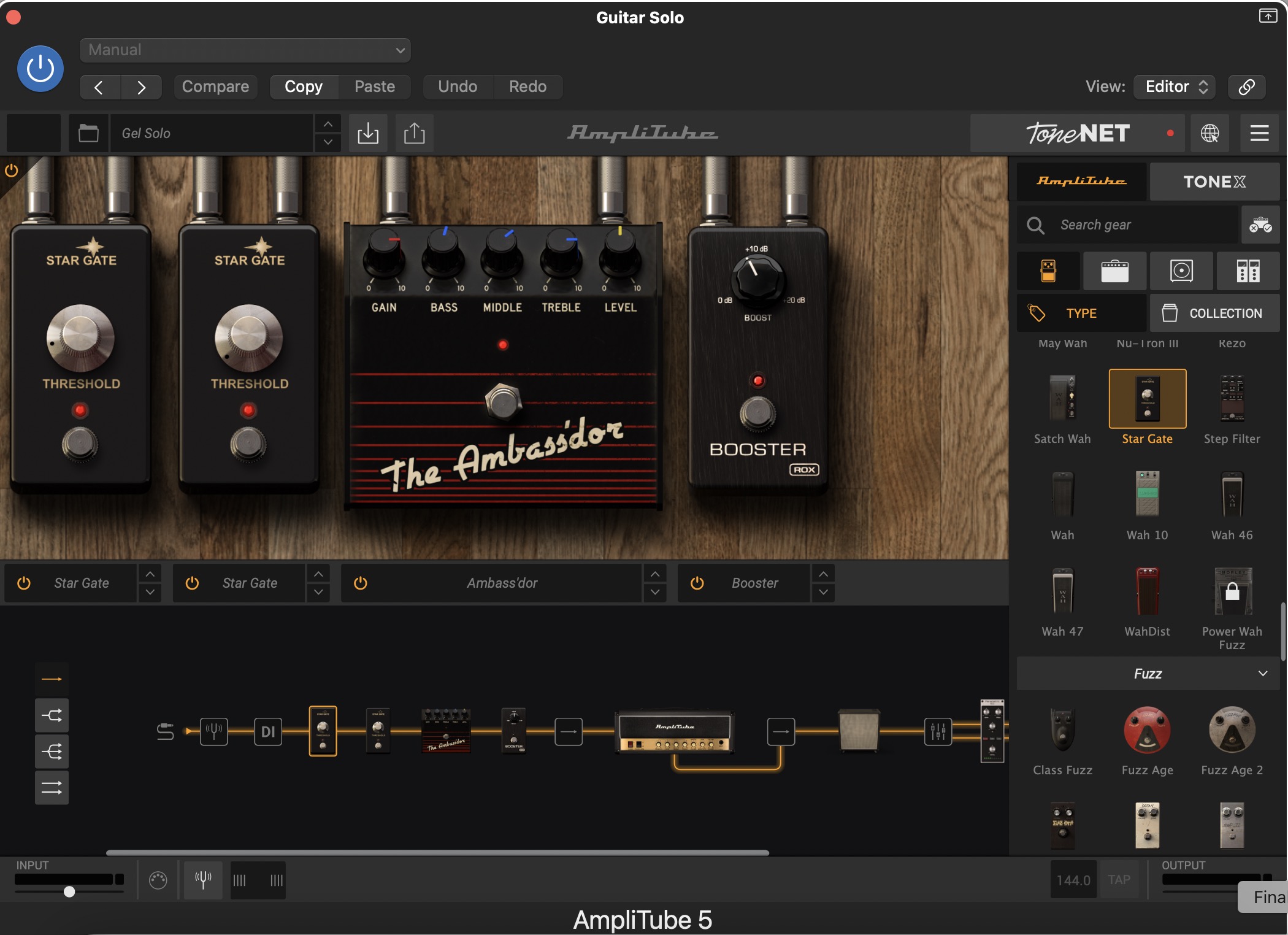Switch to the AmpliTube gear tab
1288x935 pixels.
[1081, 182]
